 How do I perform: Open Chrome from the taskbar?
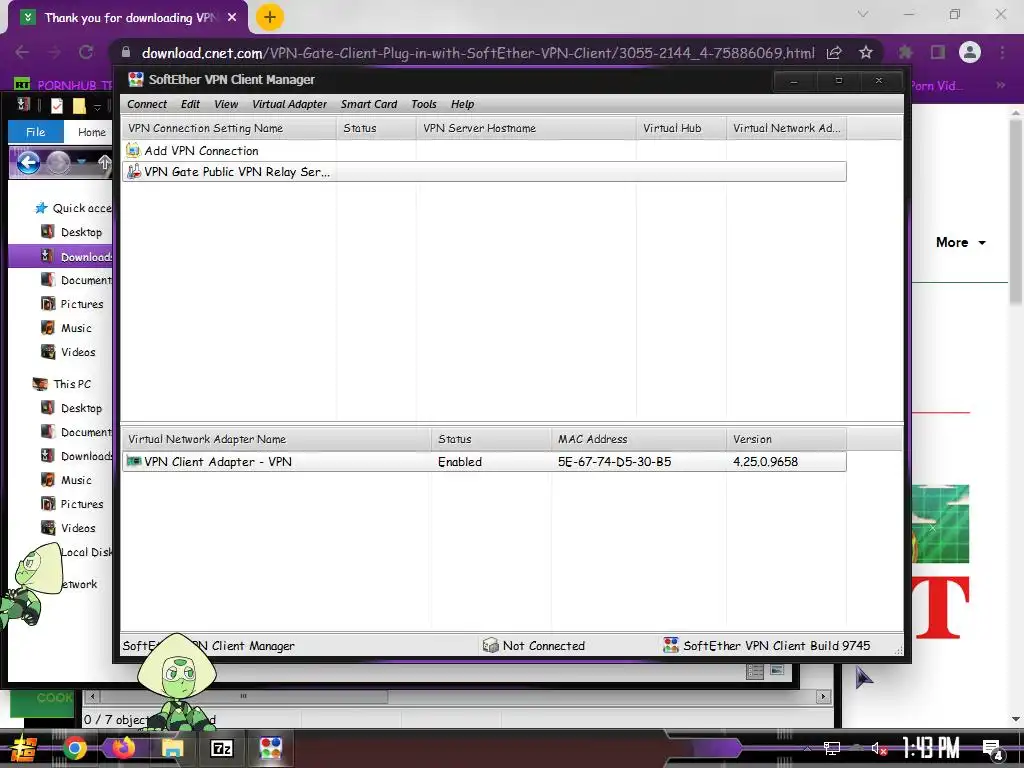74,748
